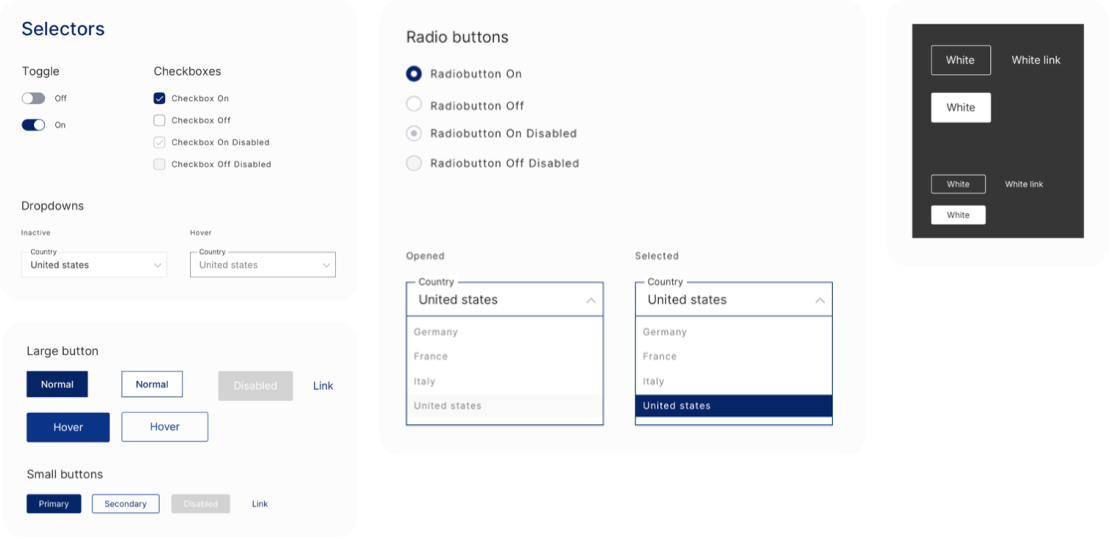Turn off the On toggle switch
Screen dimensions: 1109x537
click(33, 125)
